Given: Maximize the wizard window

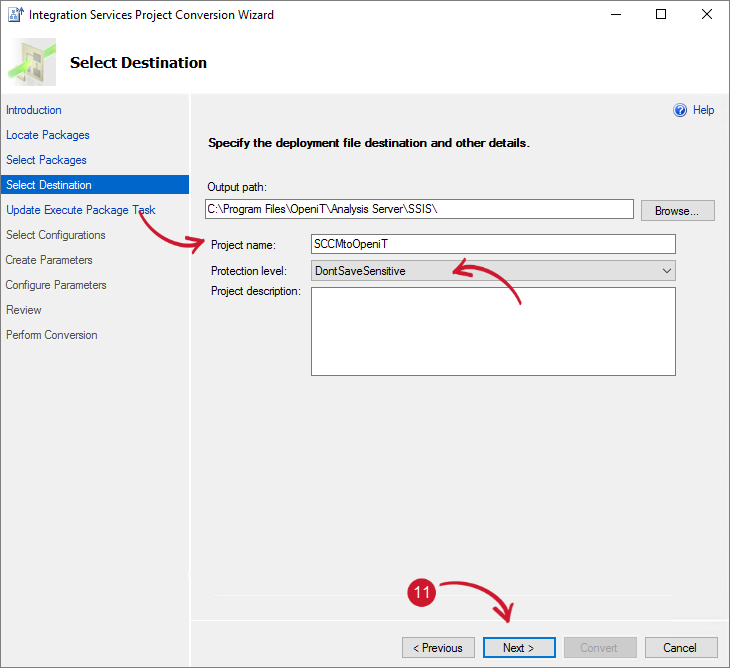Looking at the screenshot, I should tap(661, 14).
